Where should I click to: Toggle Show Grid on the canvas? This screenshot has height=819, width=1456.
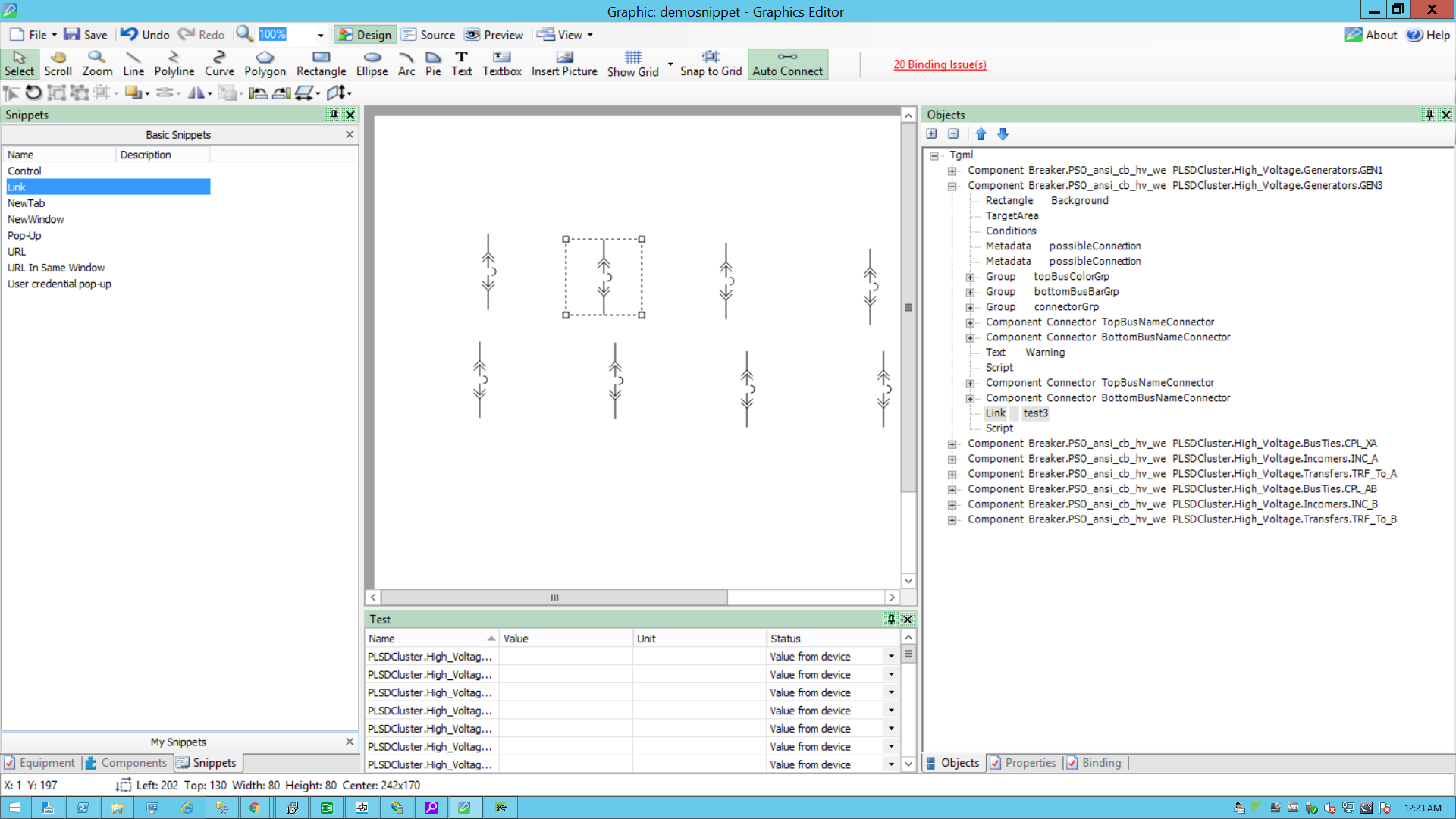pos(632,64)
